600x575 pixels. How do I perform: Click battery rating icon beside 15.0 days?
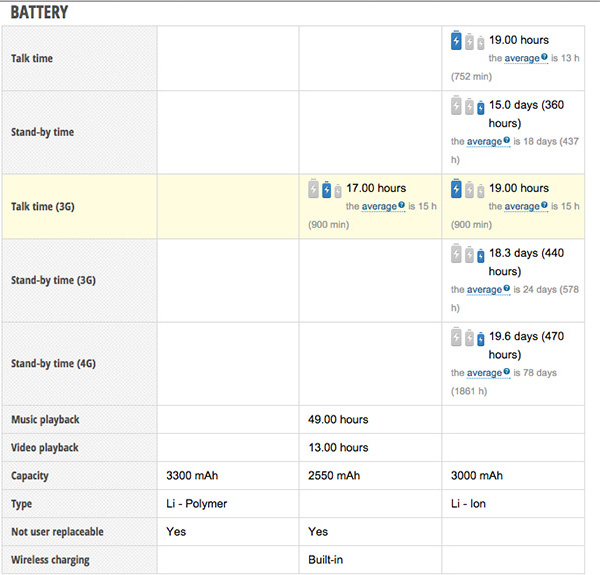468,107
